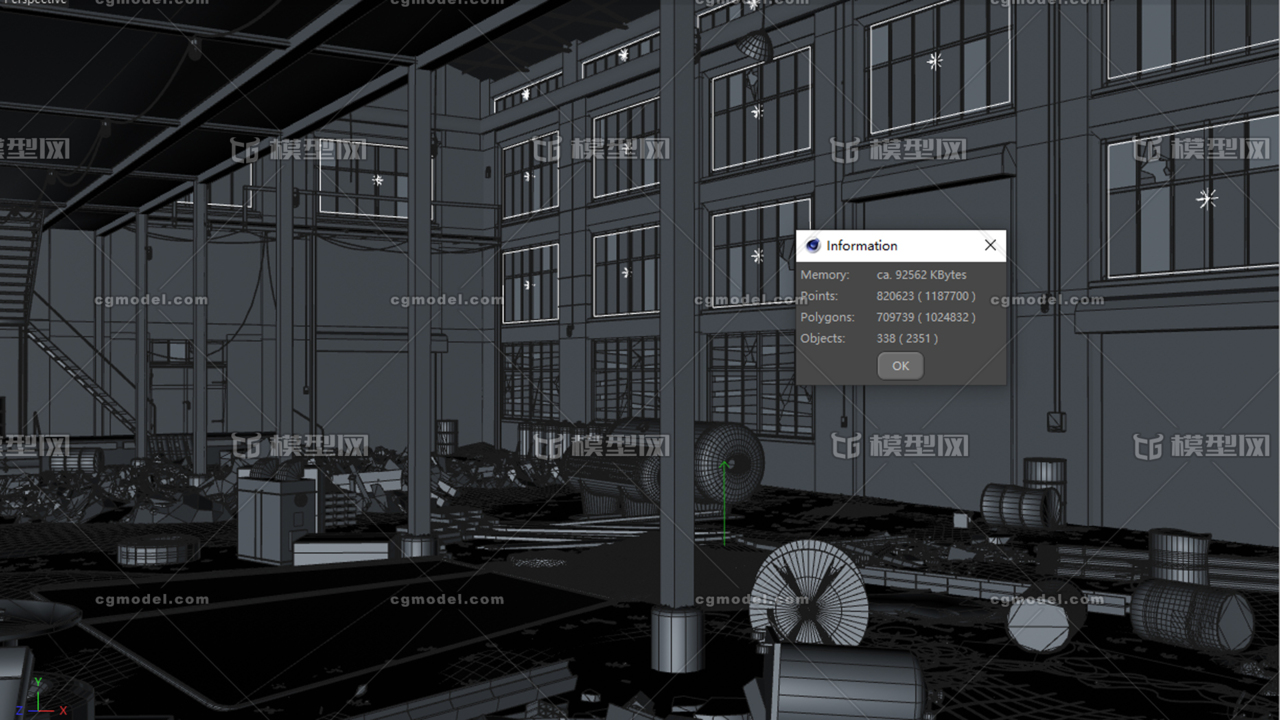Click the green Y-axis handle in viewport
This screenshot has height=720, width=1280.
pyautogui.click(x=724, y=505)
